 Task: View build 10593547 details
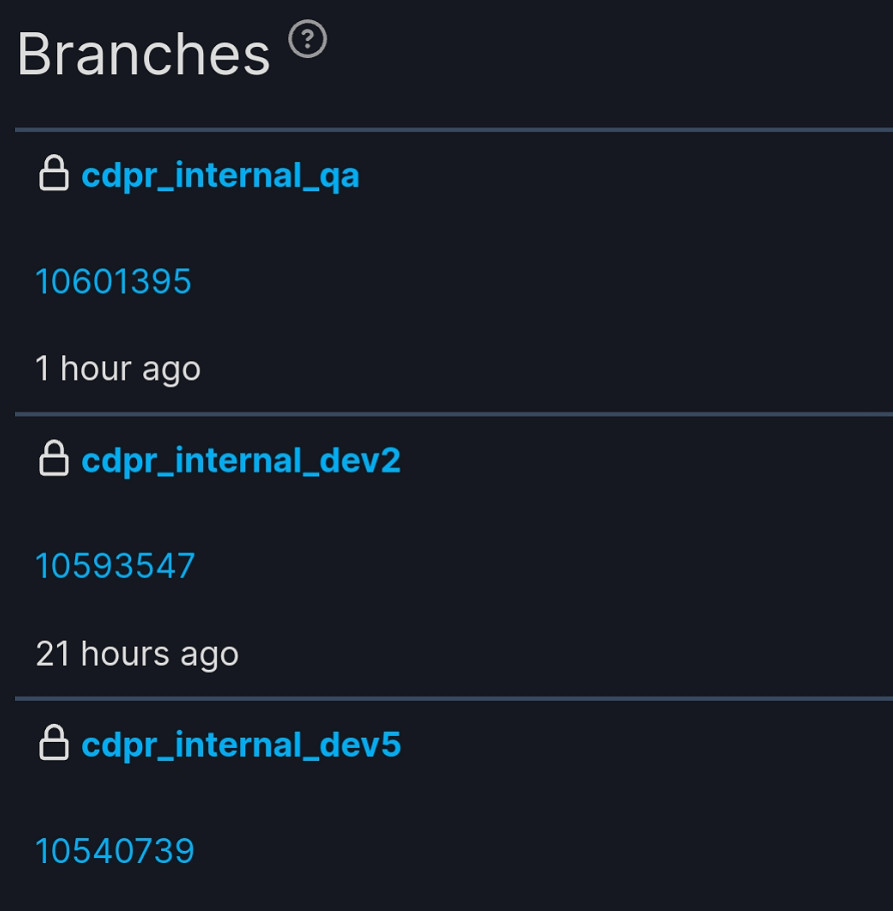pos(115,566)
